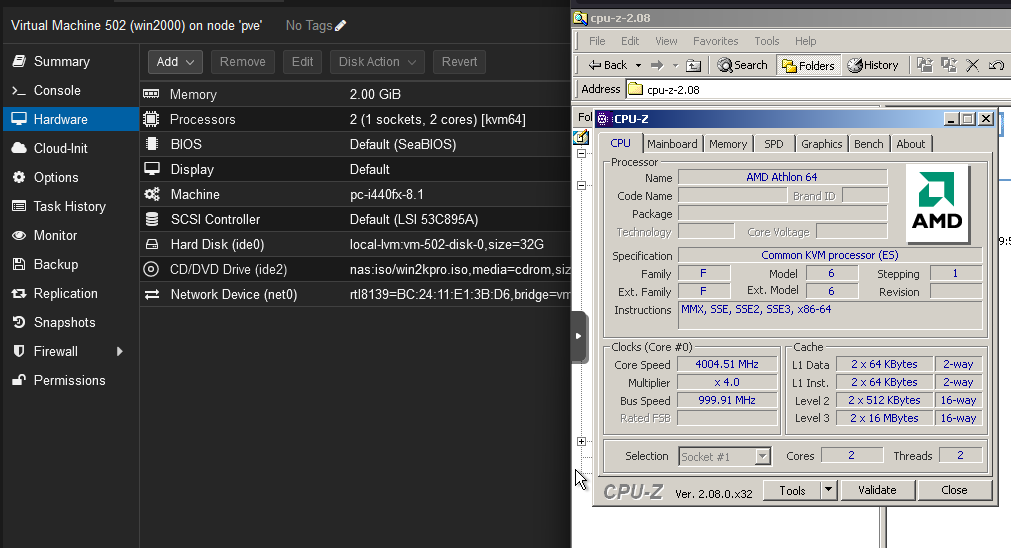Open the Console view for the VM
Viewport: 1011px width, 548px height.
[57, 90]
